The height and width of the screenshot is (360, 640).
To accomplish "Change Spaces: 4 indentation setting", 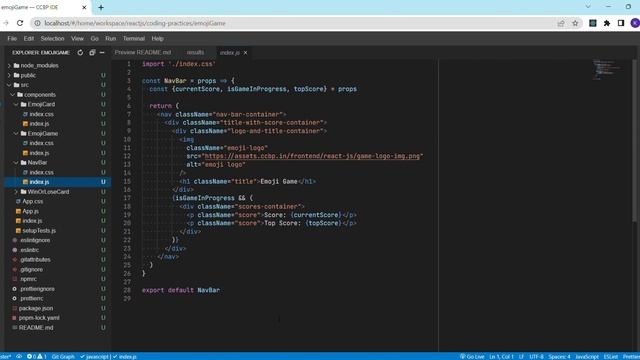I will [x=559, y=356].
